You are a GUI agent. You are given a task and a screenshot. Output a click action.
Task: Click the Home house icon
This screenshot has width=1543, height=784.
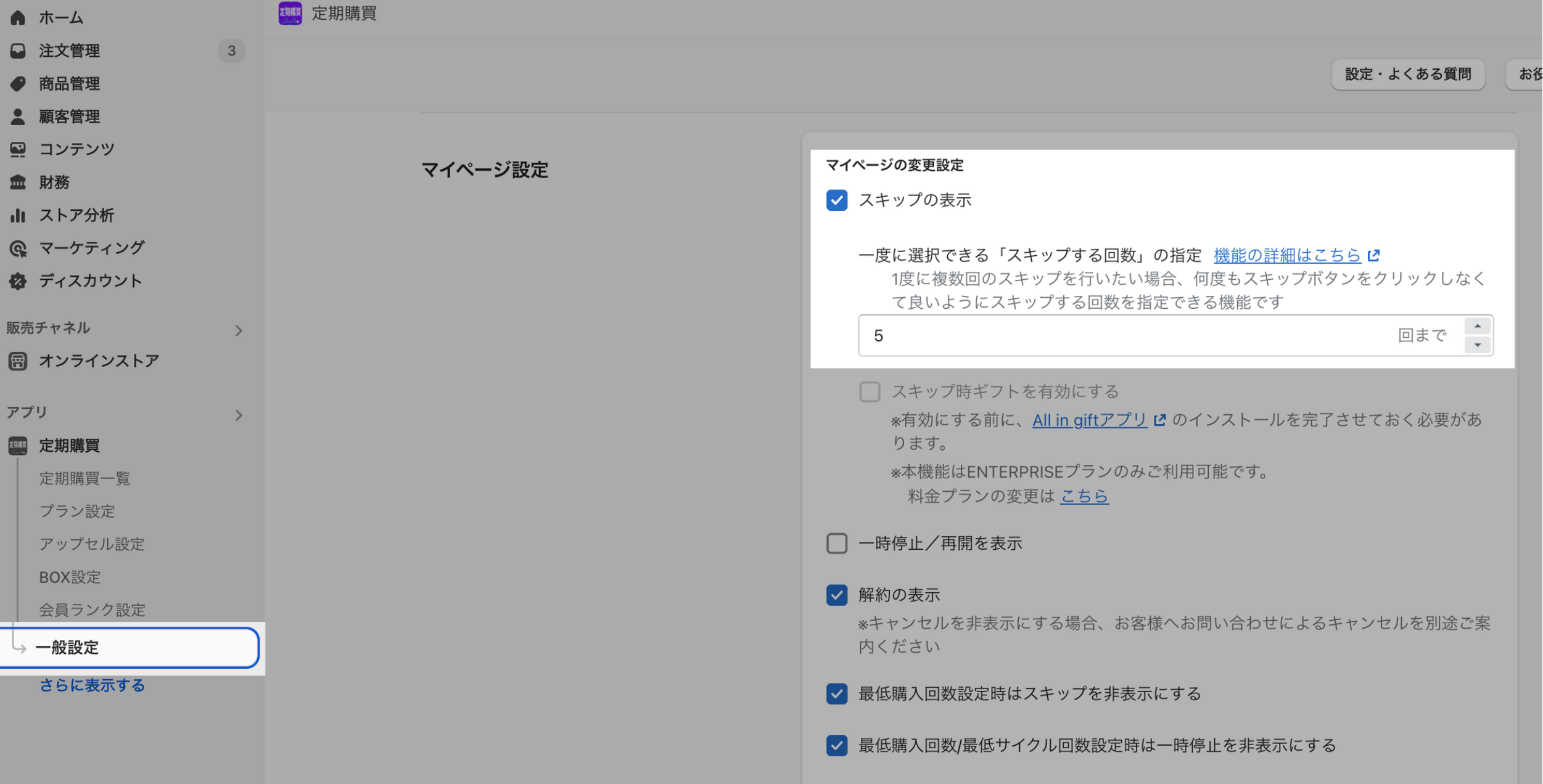[18, 18]
